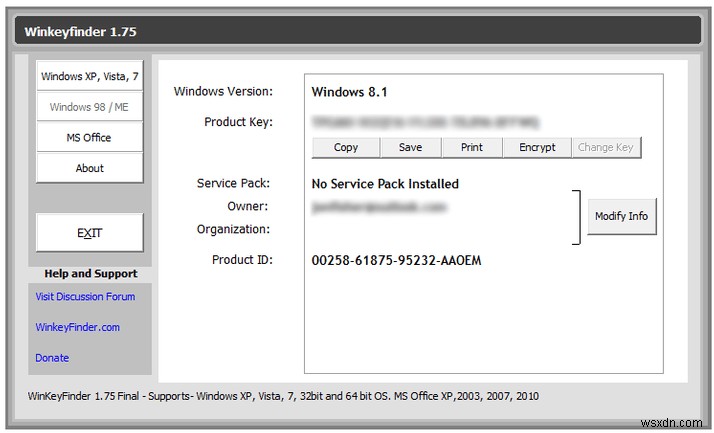Select the MS Office tab
714x433 pixels.
89,138
